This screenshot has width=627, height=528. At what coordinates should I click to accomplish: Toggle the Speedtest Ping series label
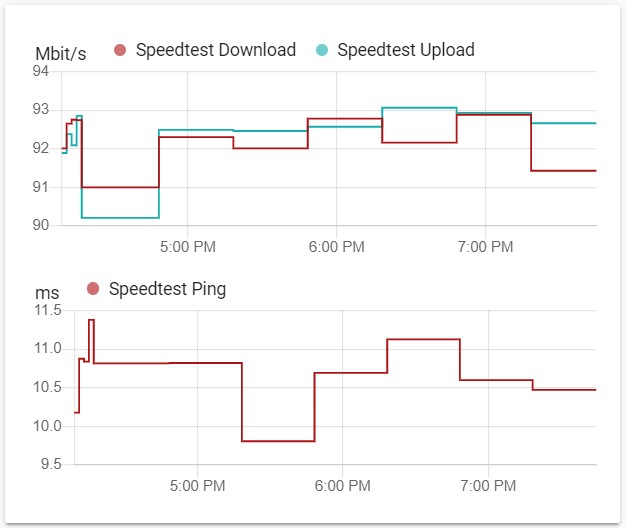point(167,289)
